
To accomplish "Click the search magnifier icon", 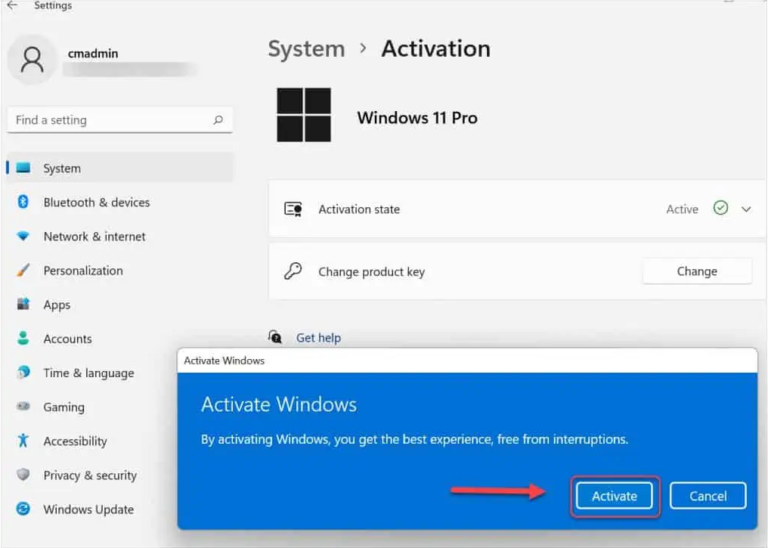I will 218,119.
